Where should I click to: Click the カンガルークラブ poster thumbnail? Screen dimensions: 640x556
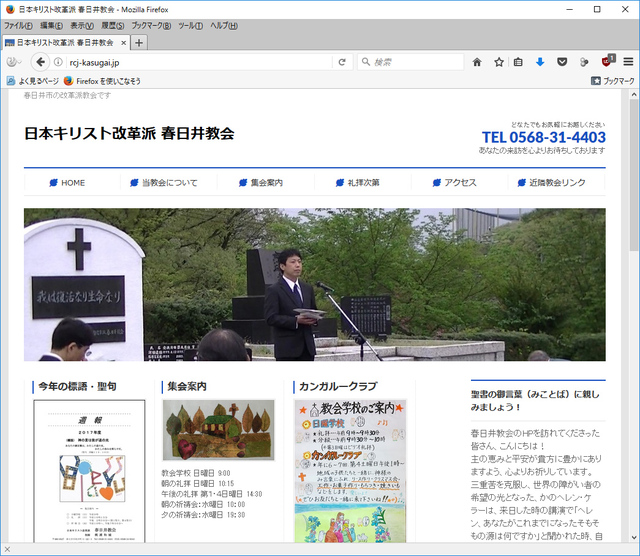[x=350, y=470]
